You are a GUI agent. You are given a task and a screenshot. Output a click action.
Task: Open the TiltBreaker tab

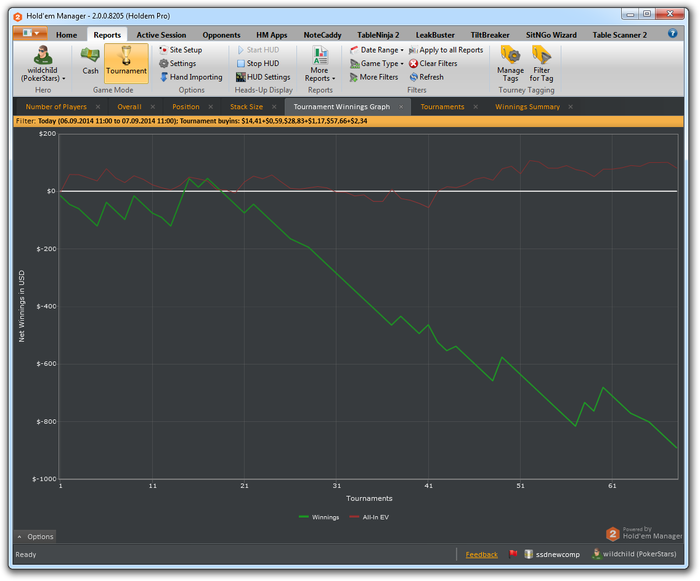(490, 35)
